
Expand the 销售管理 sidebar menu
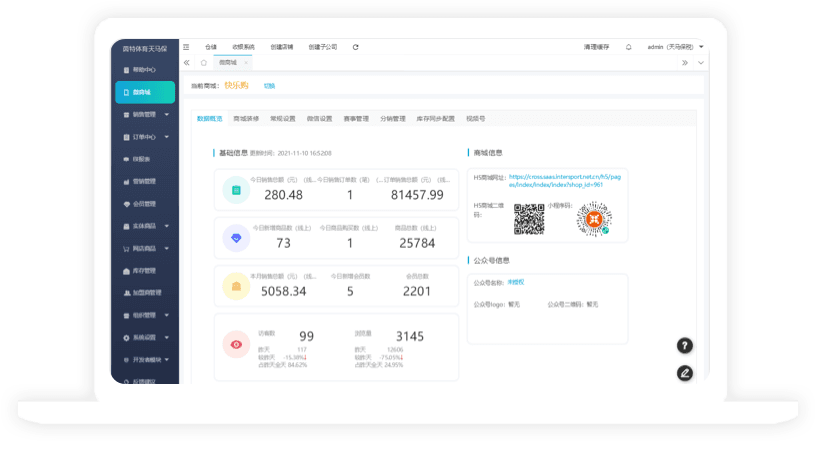coord(145,114)
